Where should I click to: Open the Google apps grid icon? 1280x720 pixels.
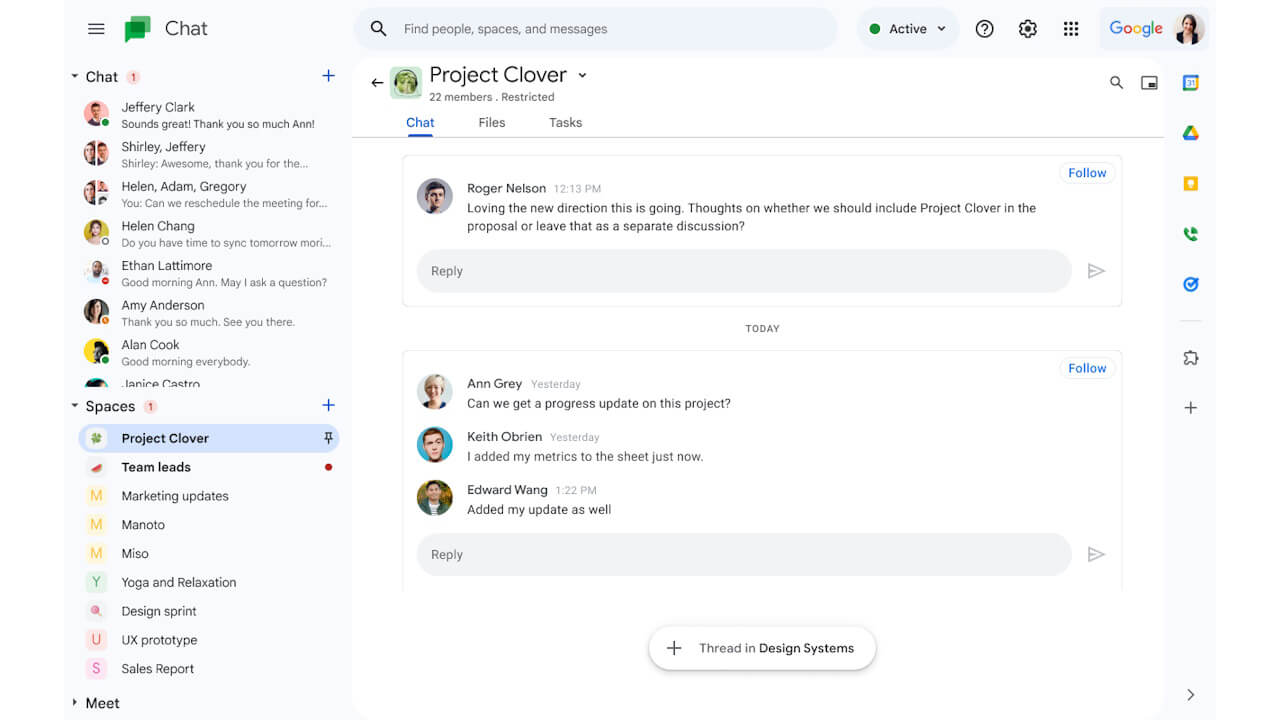point(1071,28)
